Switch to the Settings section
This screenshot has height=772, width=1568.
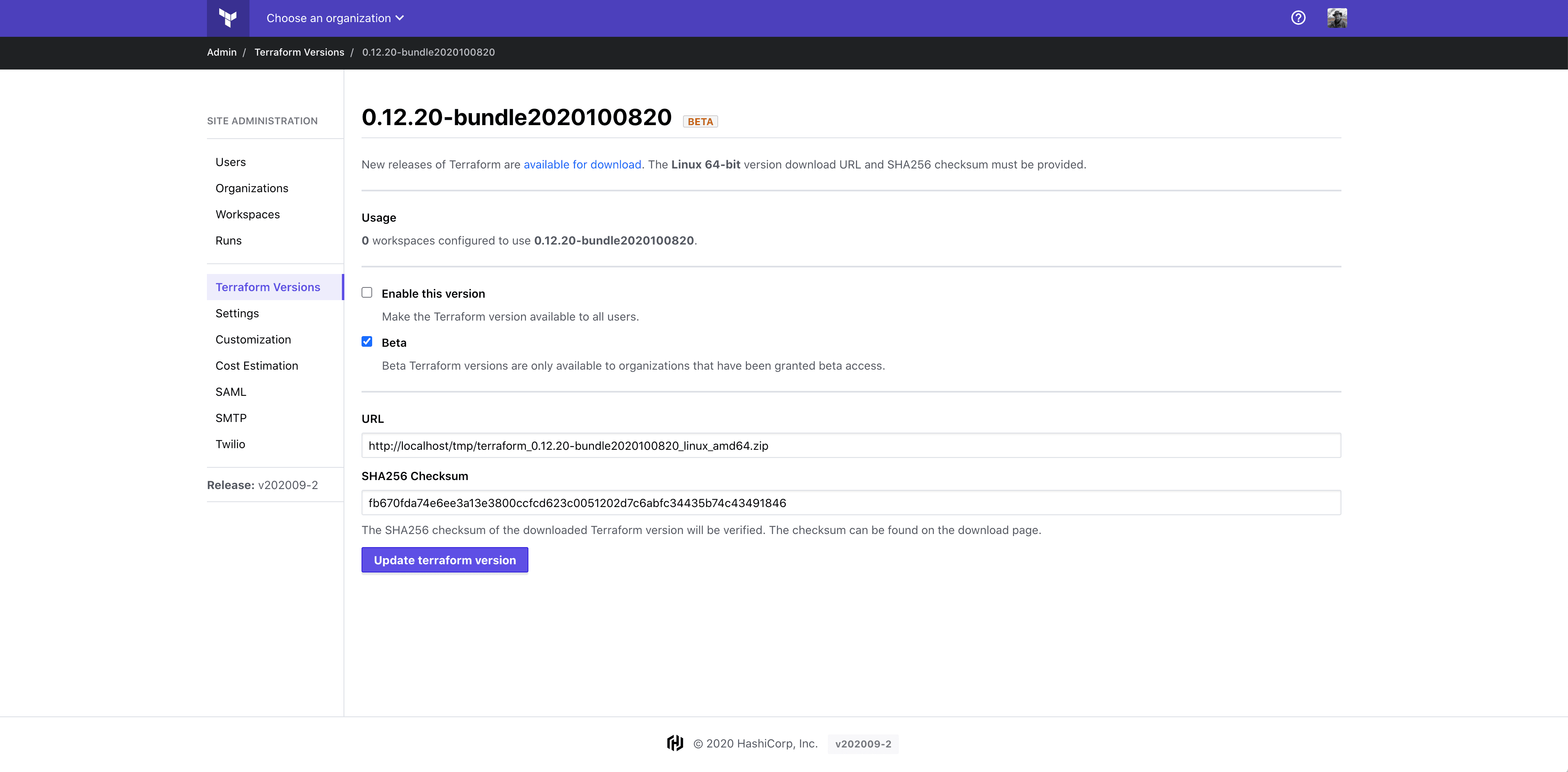[x=237, y=313]
